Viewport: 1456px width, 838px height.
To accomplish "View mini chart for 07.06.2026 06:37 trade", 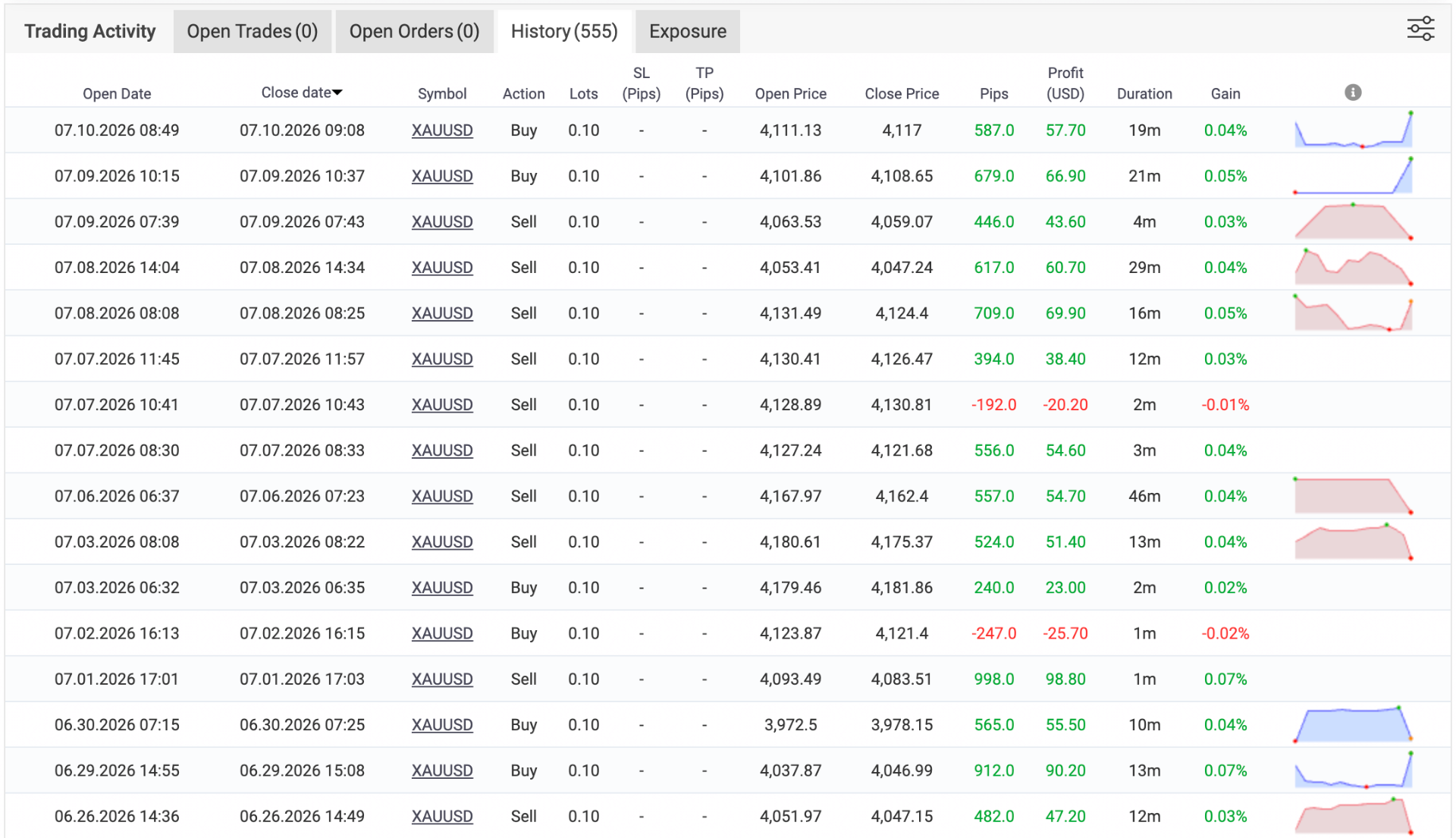I will (1353, 496).
